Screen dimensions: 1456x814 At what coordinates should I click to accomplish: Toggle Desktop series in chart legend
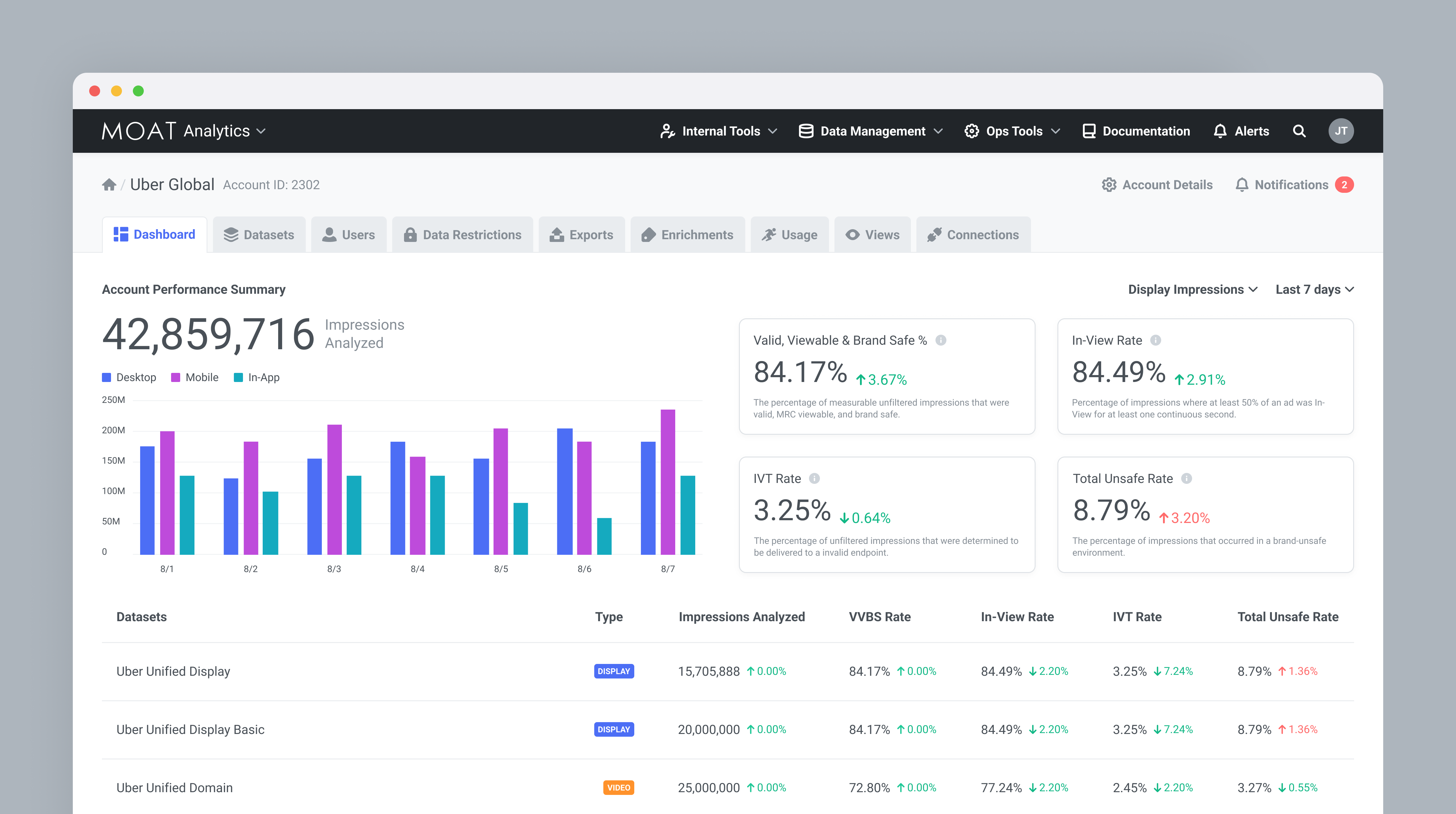point(130,377)
